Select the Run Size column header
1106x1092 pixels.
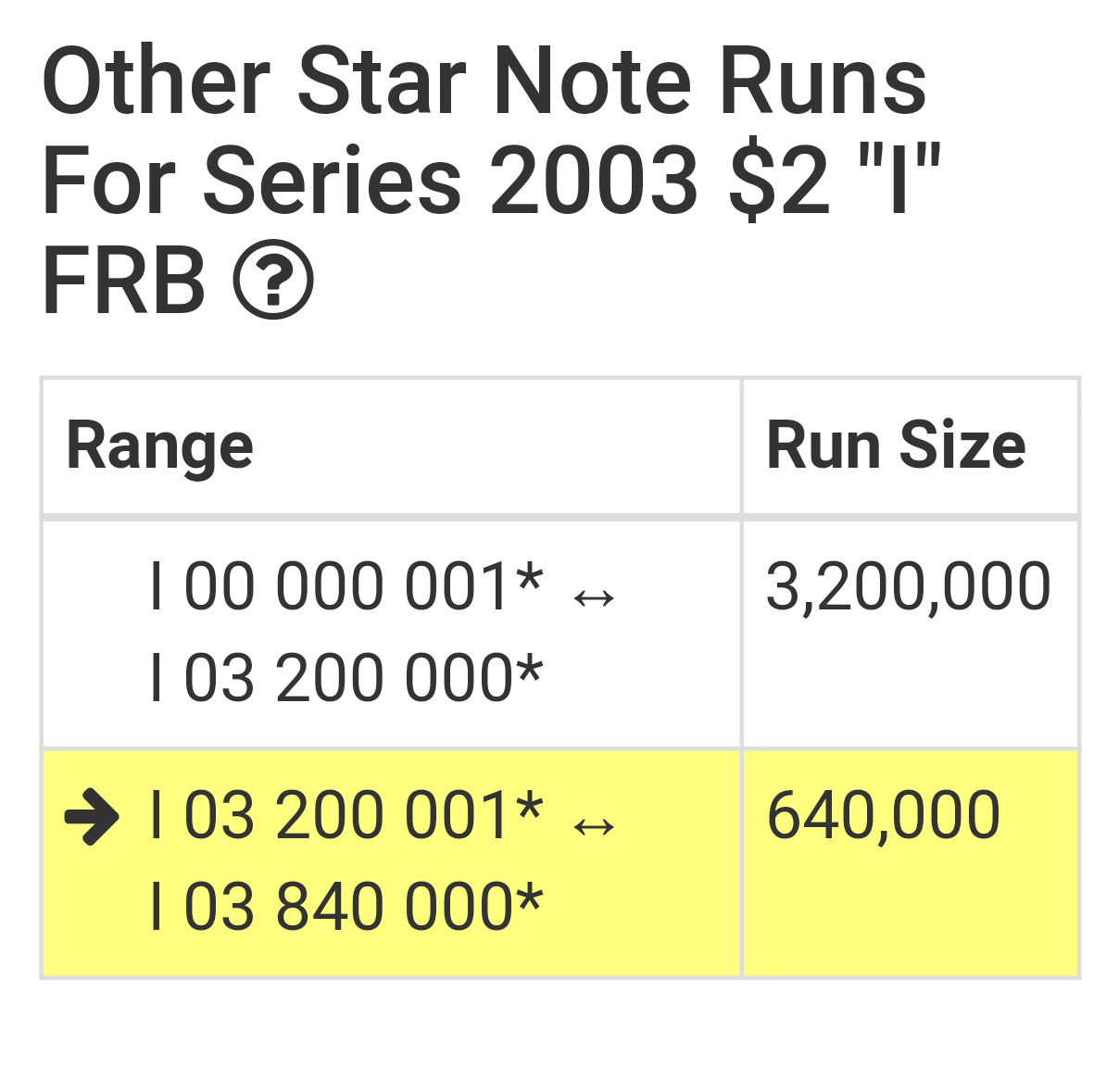pos(910,446)
